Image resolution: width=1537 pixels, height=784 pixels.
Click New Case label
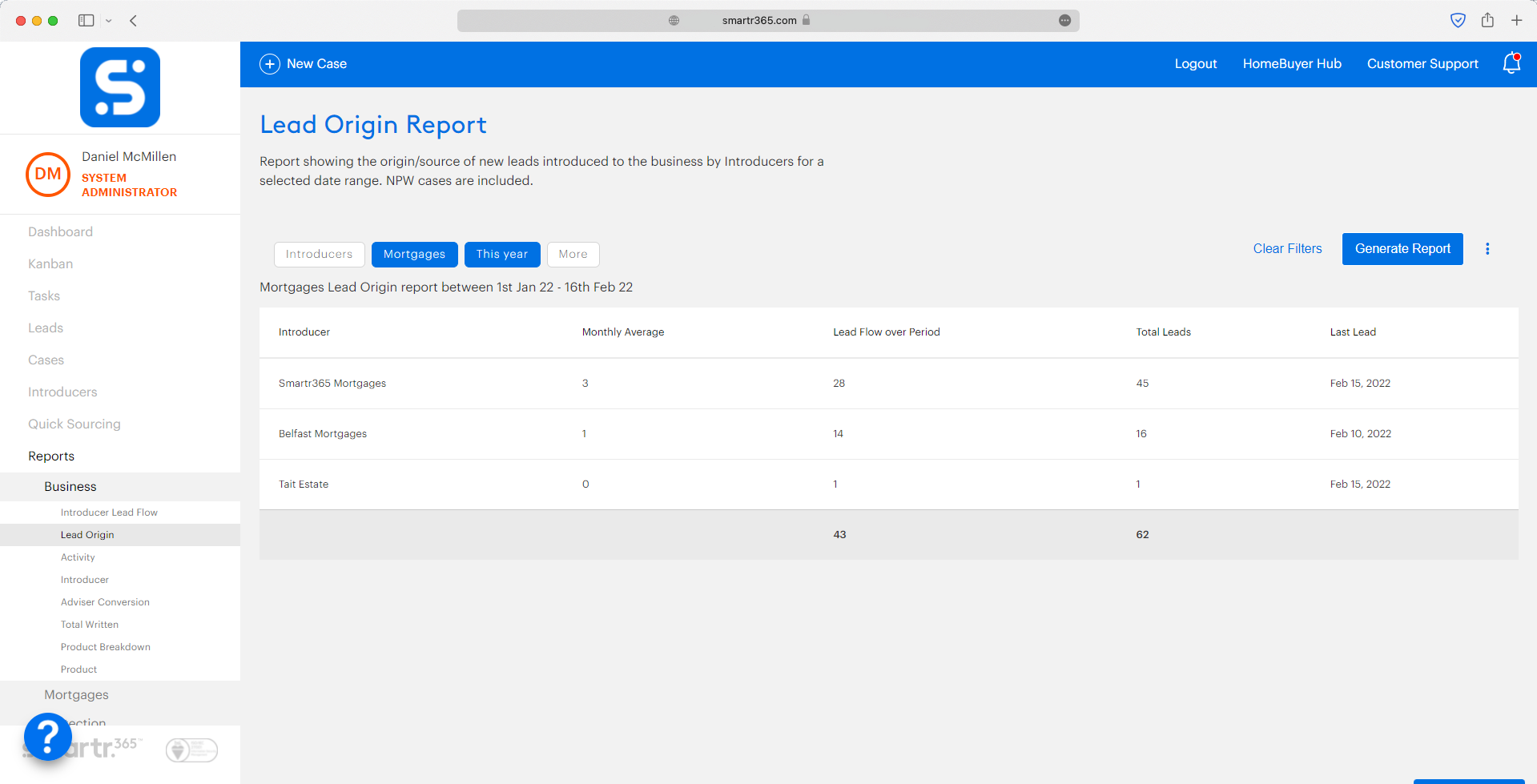[316, 64]
